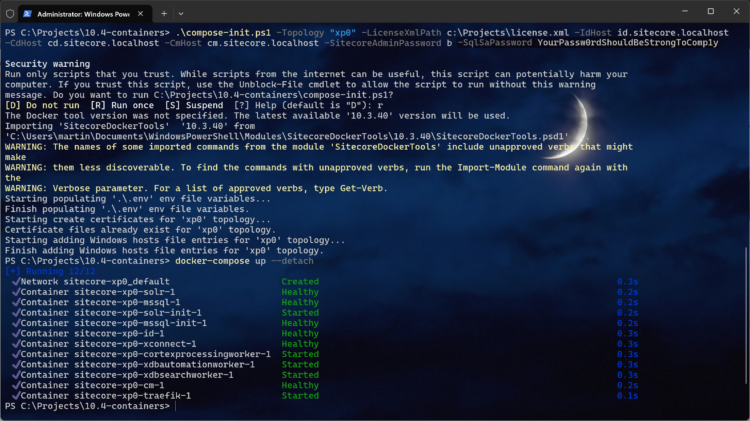Click the docker-compose up --detach command
Screen dimensions: 750x421
(243, 260)
